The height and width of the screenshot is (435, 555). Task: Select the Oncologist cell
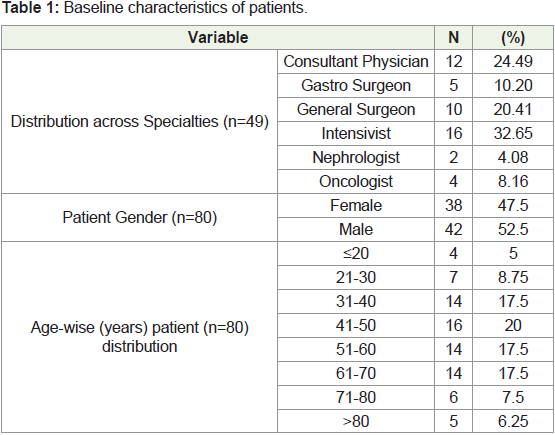click(x=356, y=182)
